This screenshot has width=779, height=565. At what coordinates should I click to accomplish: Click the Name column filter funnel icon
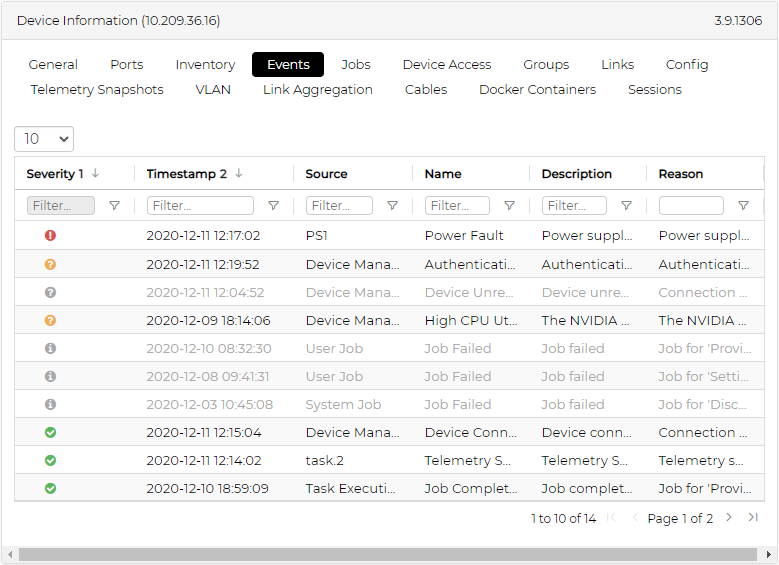click(x=509, y=206)
